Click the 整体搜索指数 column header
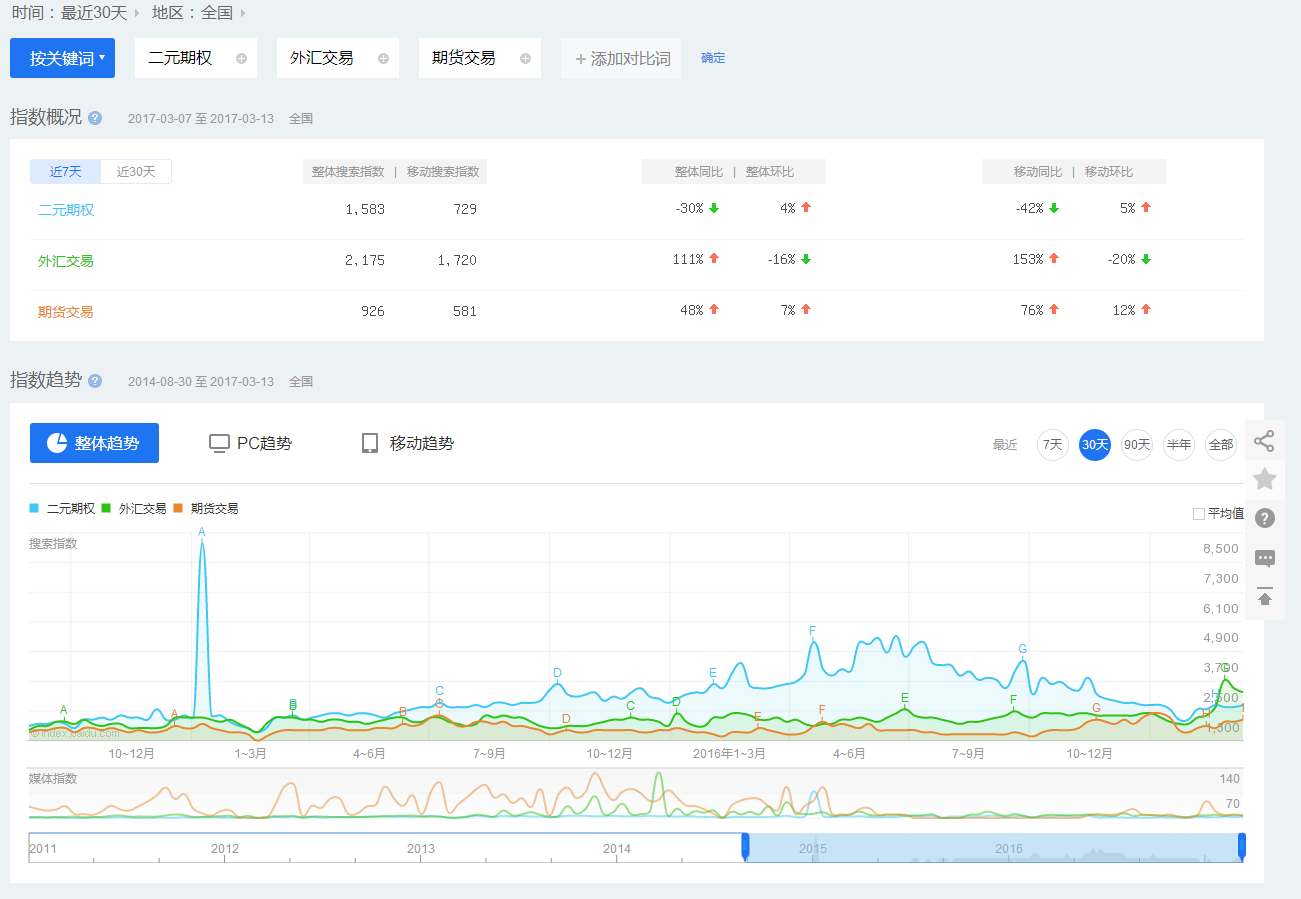 (x=348, y=172)
